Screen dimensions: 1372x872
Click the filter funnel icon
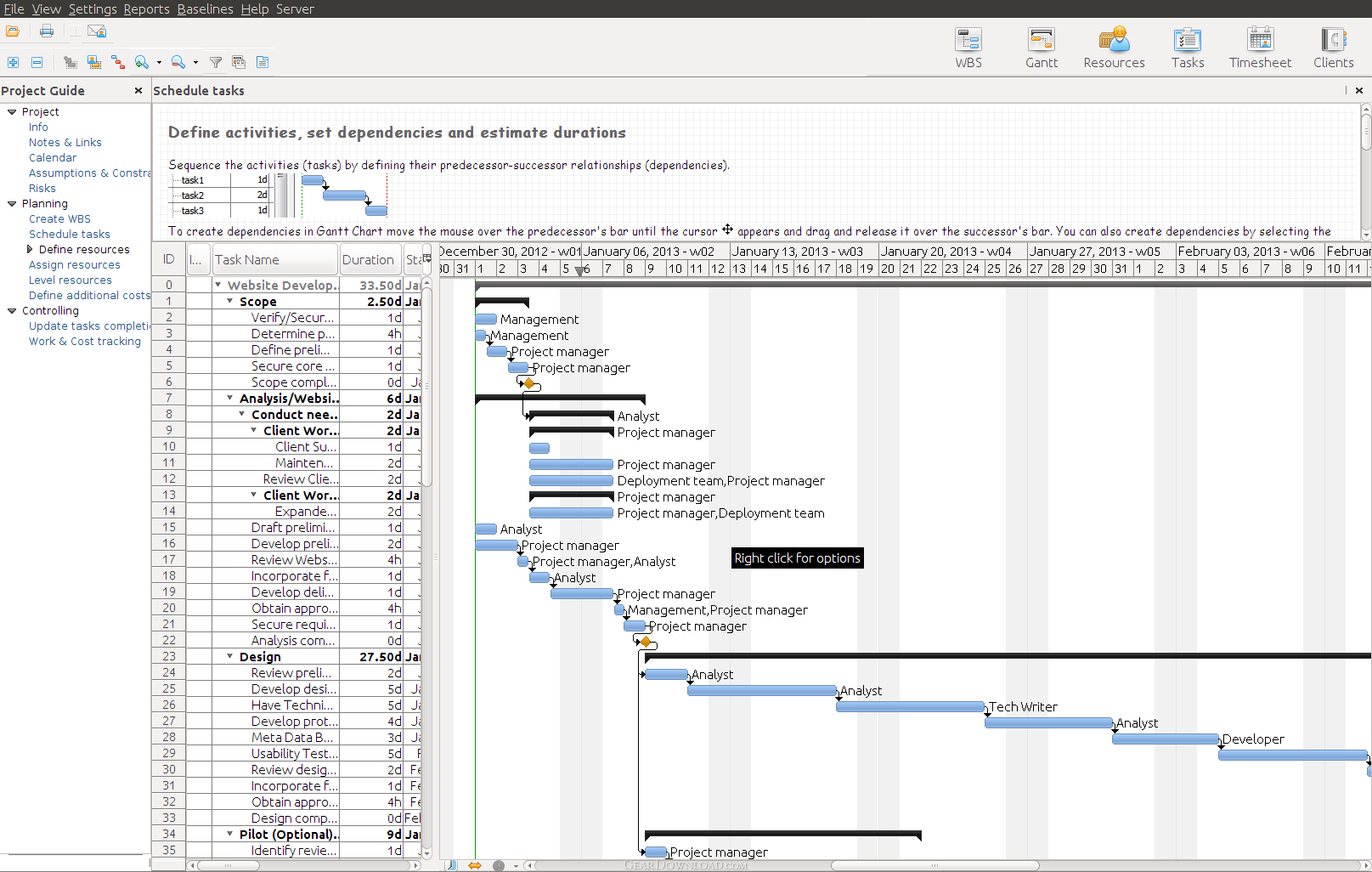(216, 62)
